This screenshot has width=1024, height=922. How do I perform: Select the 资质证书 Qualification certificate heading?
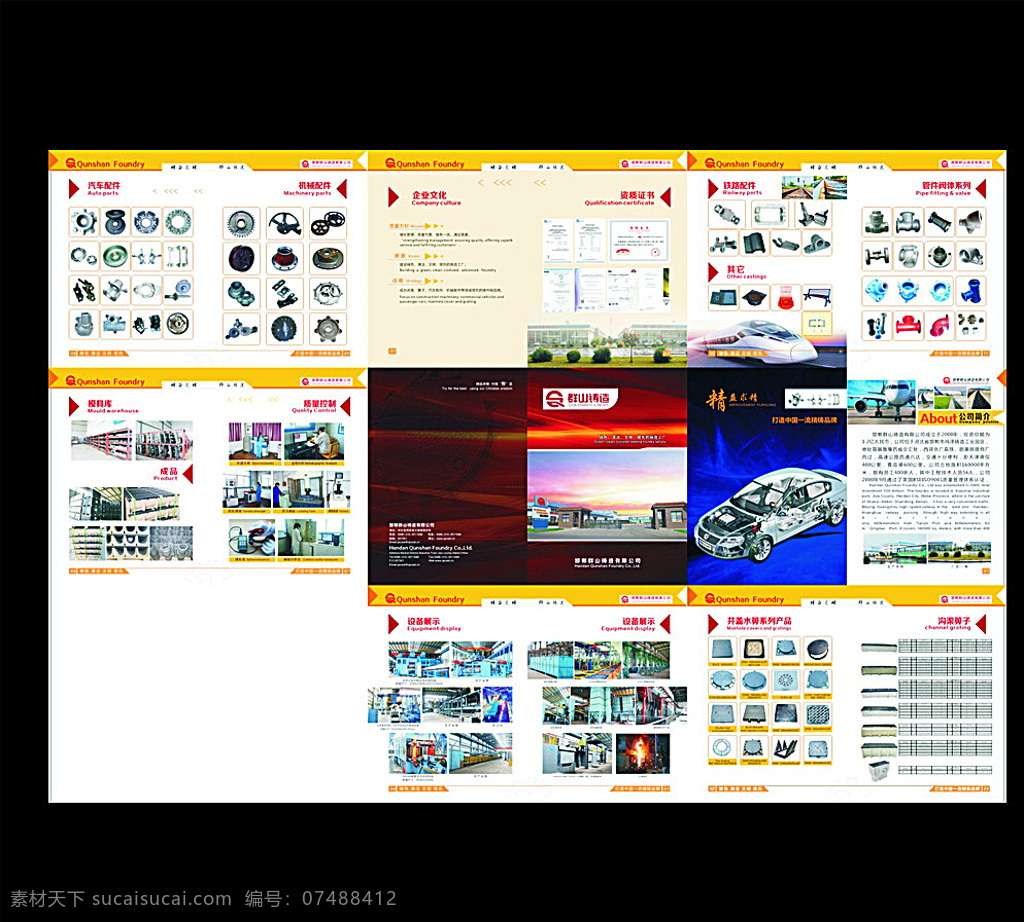pos(619,198)
